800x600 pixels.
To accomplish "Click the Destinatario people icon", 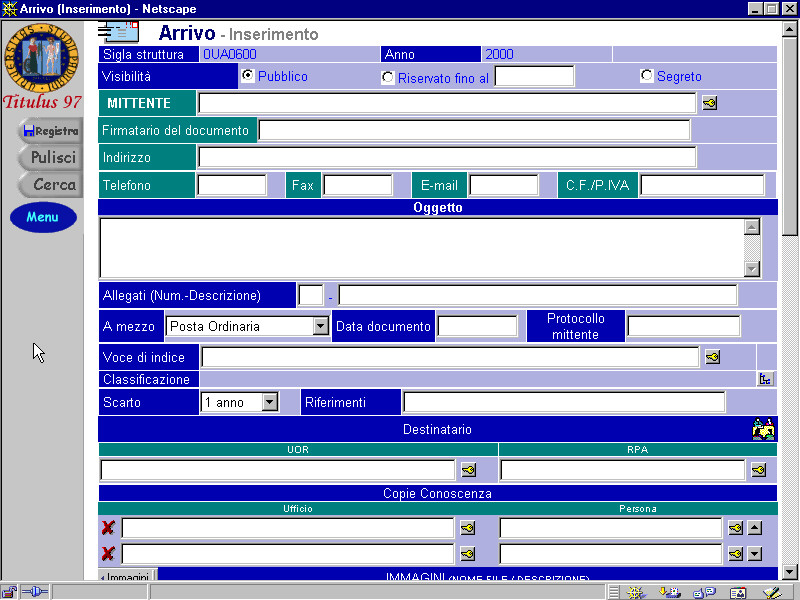I will (x=764, y=429).
